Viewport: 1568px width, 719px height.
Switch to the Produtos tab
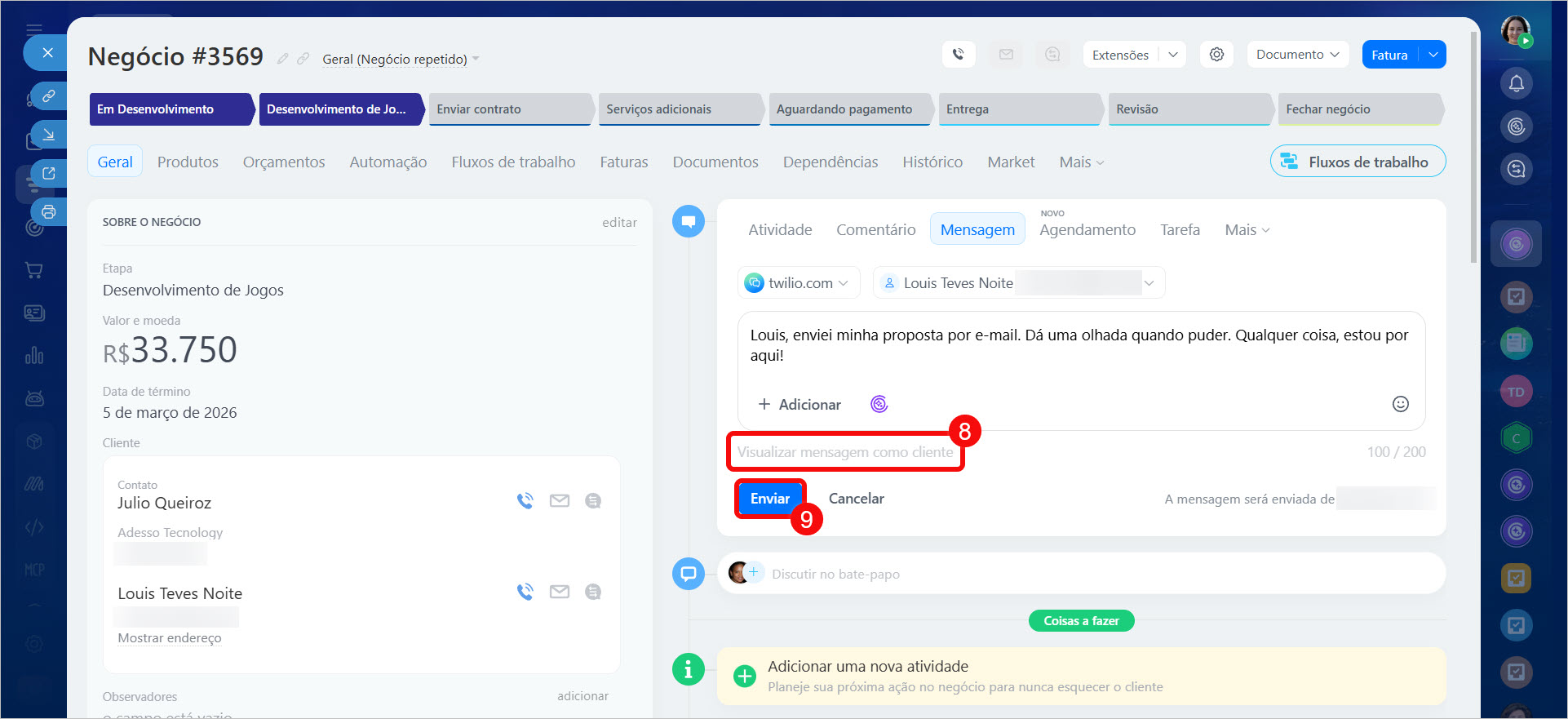click(188, 162)
